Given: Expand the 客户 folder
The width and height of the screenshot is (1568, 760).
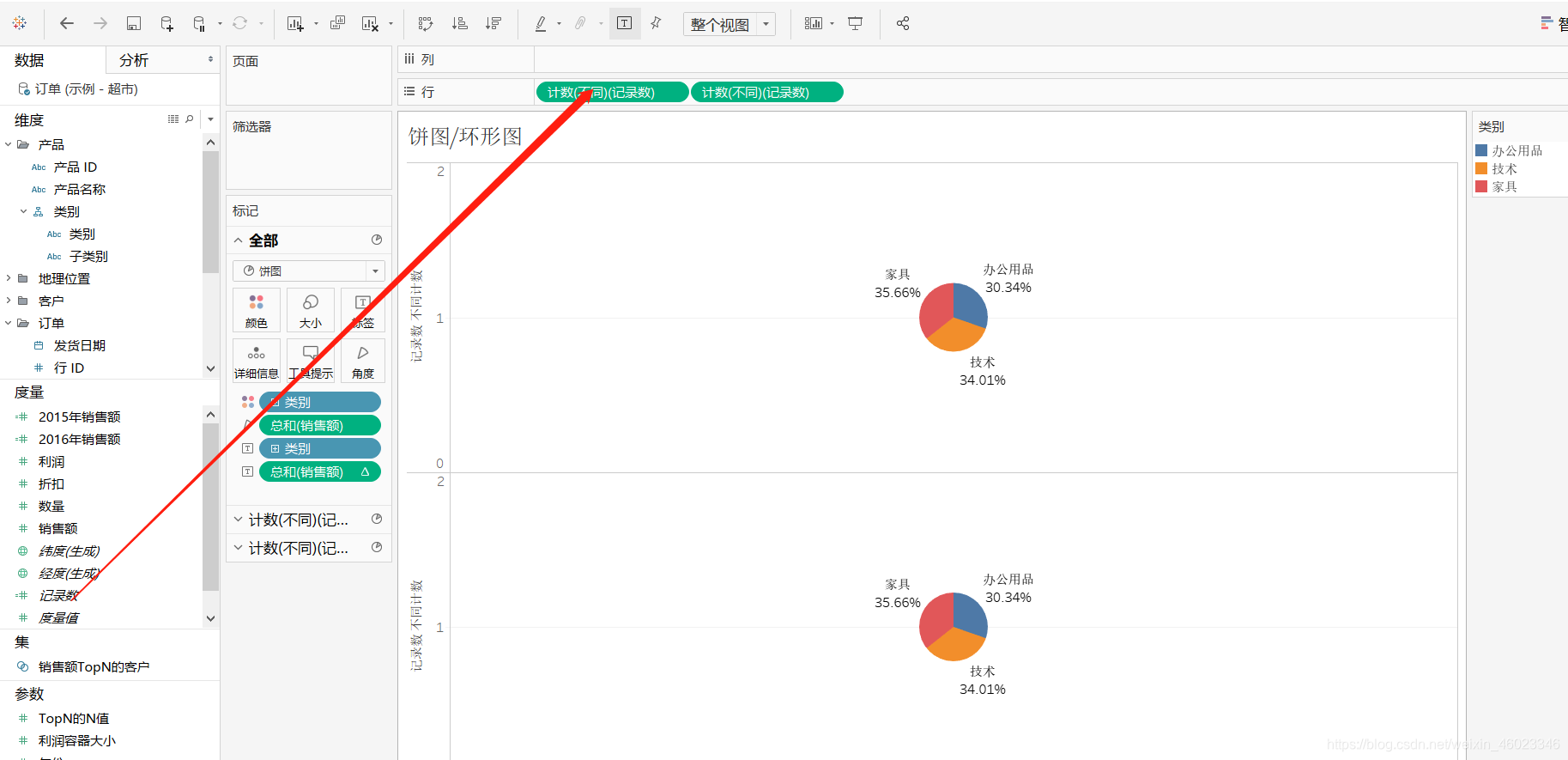Looking at the screenshot, I should [x=9, y=301].
